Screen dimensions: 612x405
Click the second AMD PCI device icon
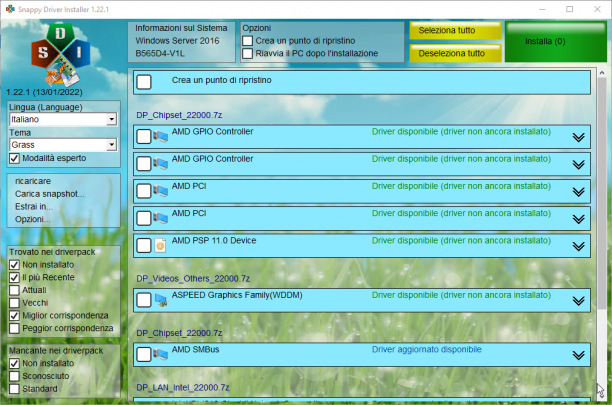(x=160, y=218)
